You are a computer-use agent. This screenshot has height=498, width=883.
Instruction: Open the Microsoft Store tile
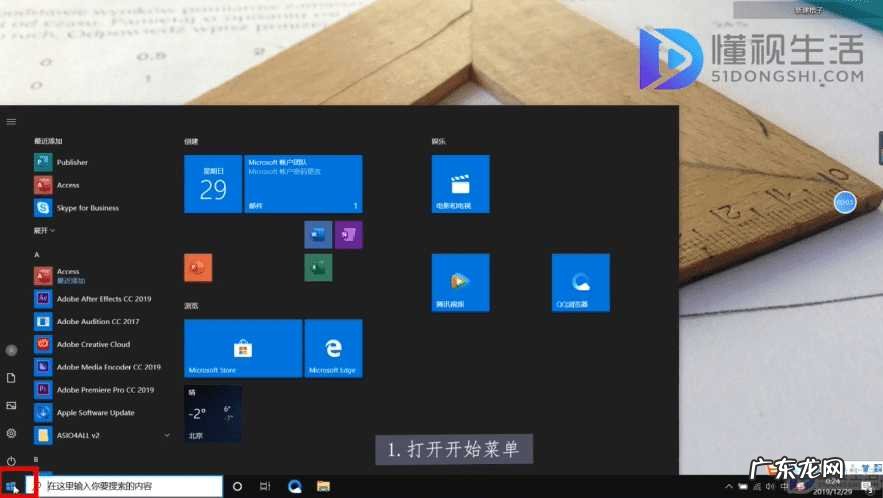242,348
